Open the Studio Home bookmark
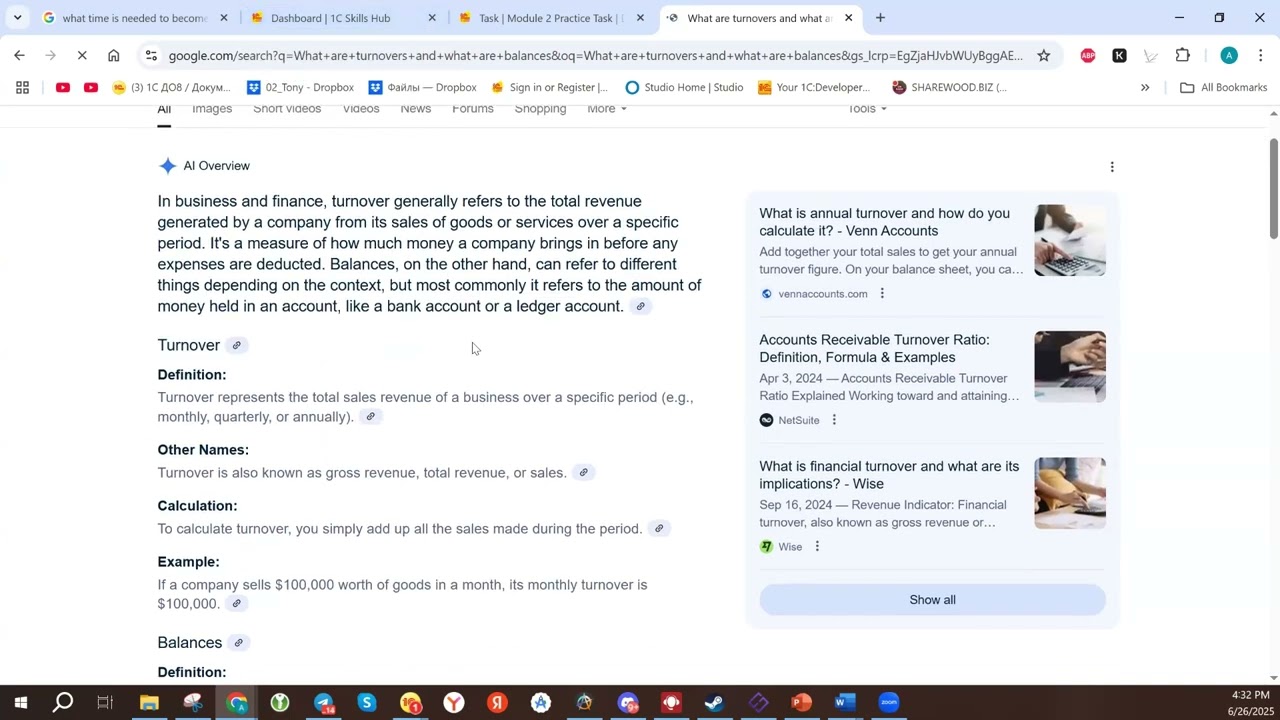The width and height of the screenshot is (1280, 720). (684, 87)
